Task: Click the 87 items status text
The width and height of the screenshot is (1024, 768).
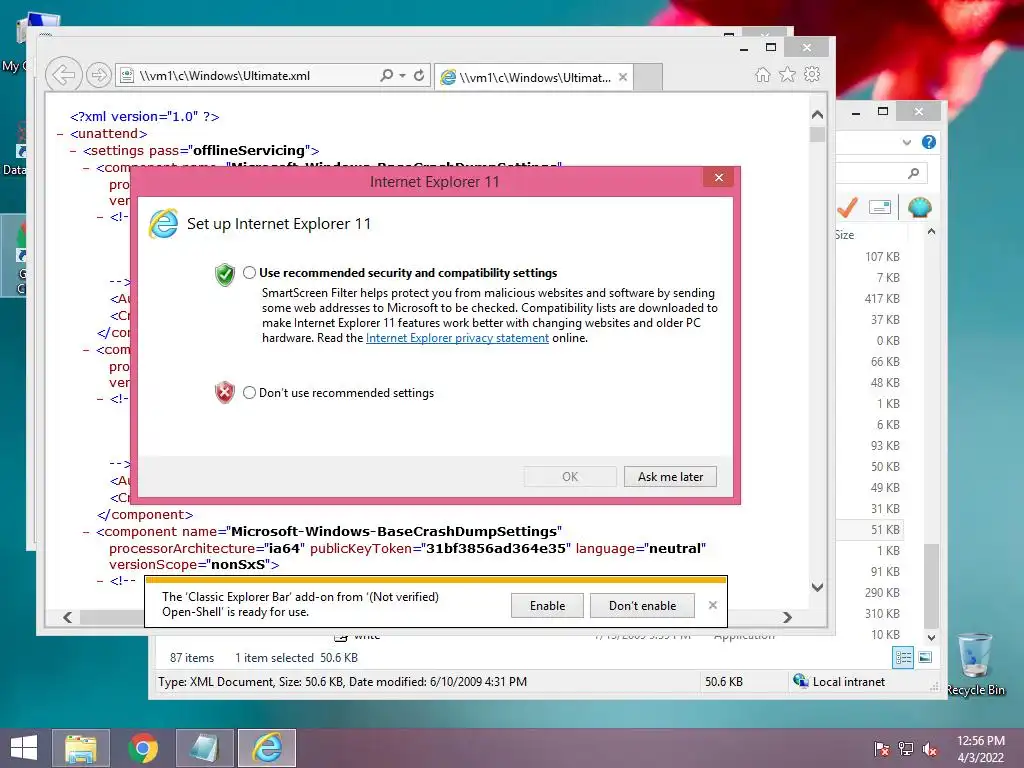Action: [192, 658]
